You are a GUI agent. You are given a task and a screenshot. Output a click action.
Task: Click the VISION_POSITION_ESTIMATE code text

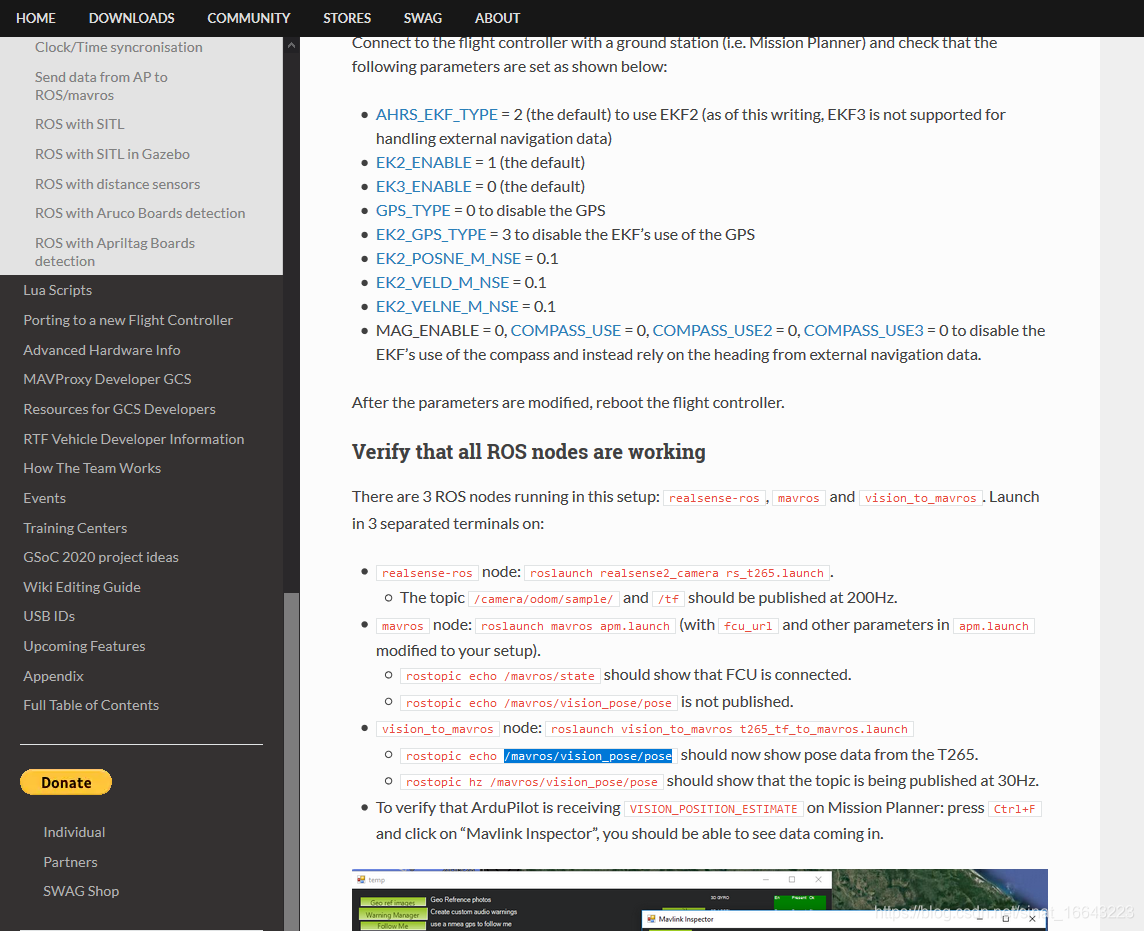(x=714, y=809)
